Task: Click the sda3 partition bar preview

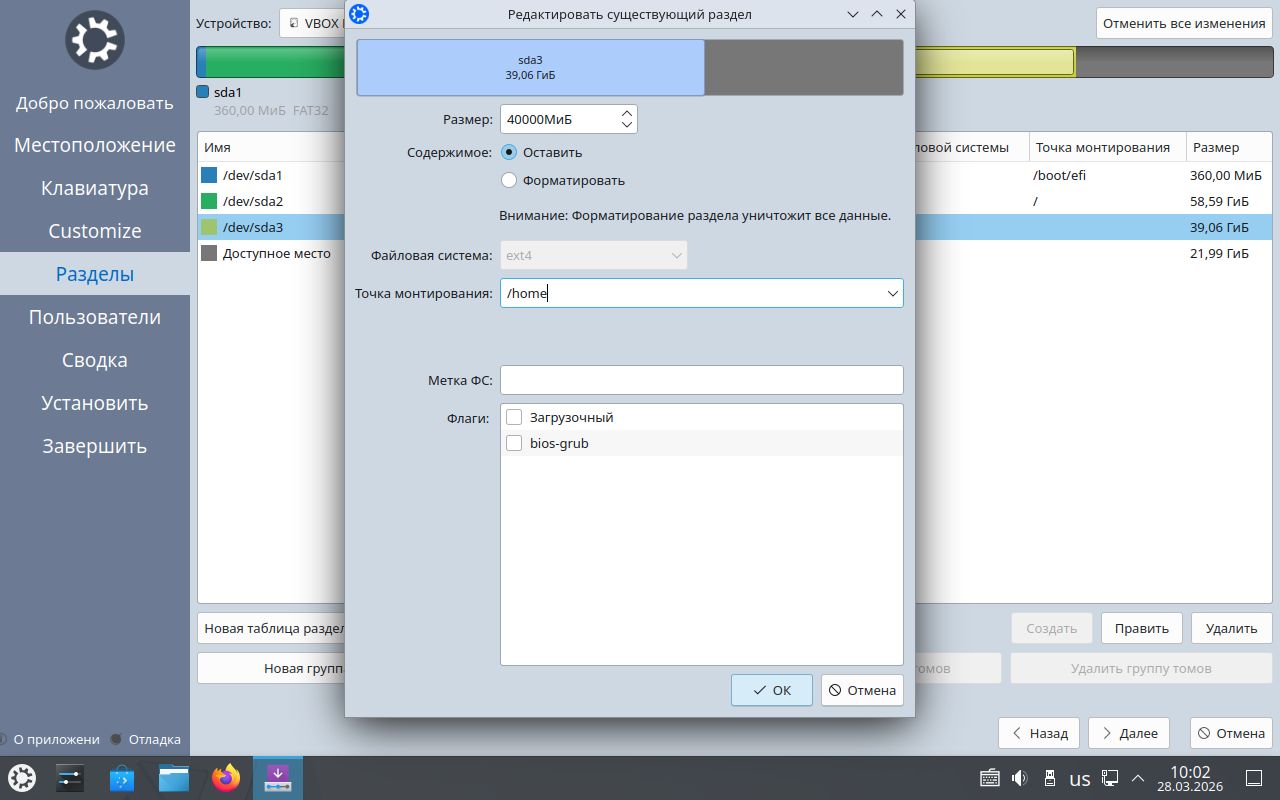Action: click(530, 68)
